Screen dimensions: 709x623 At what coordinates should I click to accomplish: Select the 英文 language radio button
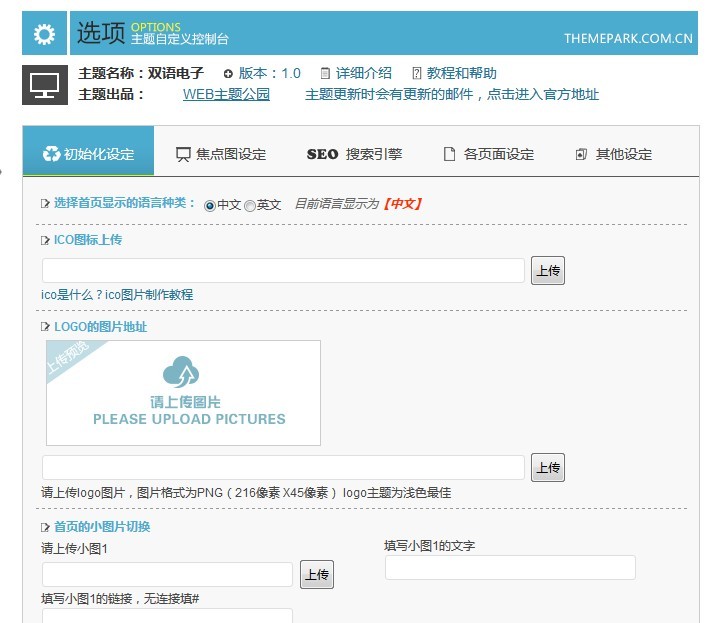click(x=250, y=205)
